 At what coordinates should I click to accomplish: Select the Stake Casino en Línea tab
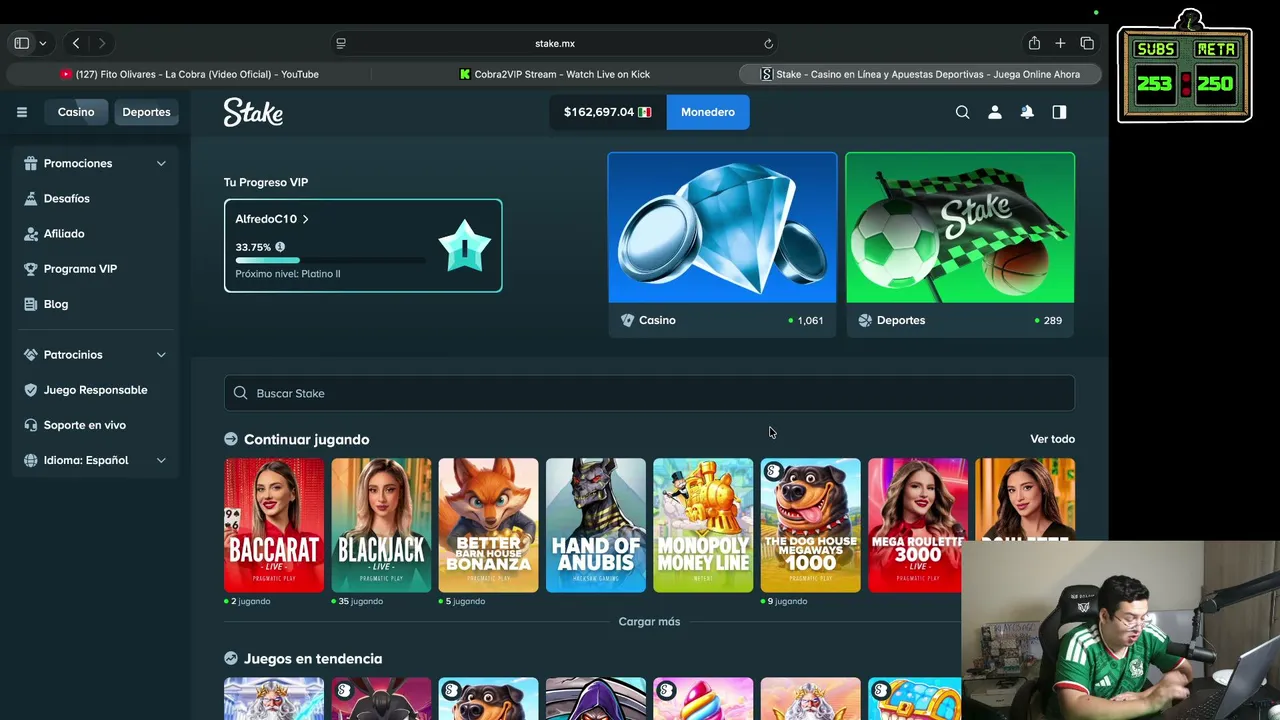pyautogui.click(x=920, y=74)
